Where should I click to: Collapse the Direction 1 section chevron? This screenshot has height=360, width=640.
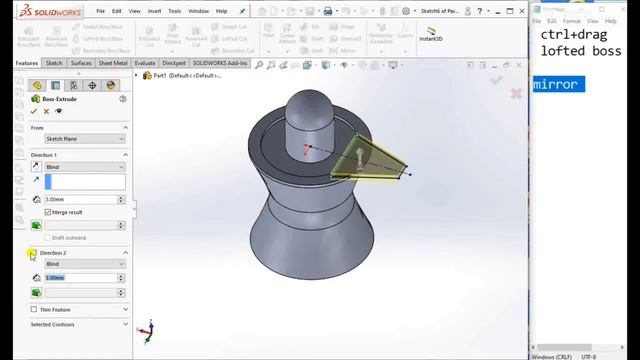pyautogui.click(x=125, y=155)
